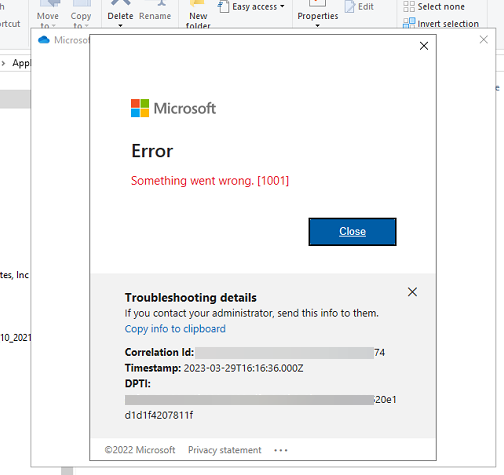Click the Timestamp value 2023-03-29T16:16:36.000Z
This screenshot has width=504, height=475.
[x=244, y=368]
